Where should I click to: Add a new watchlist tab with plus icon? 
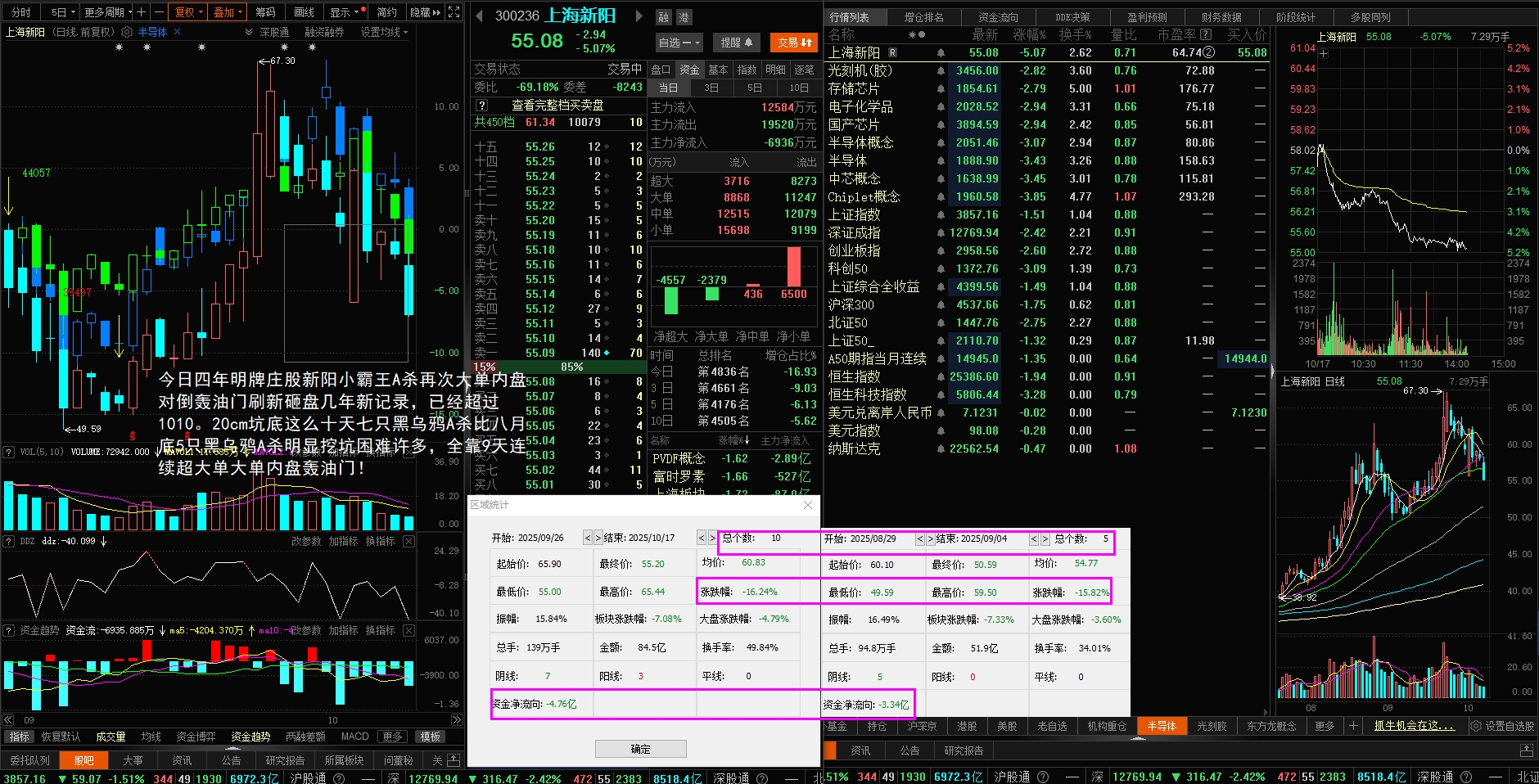(x=1353, y=726)
